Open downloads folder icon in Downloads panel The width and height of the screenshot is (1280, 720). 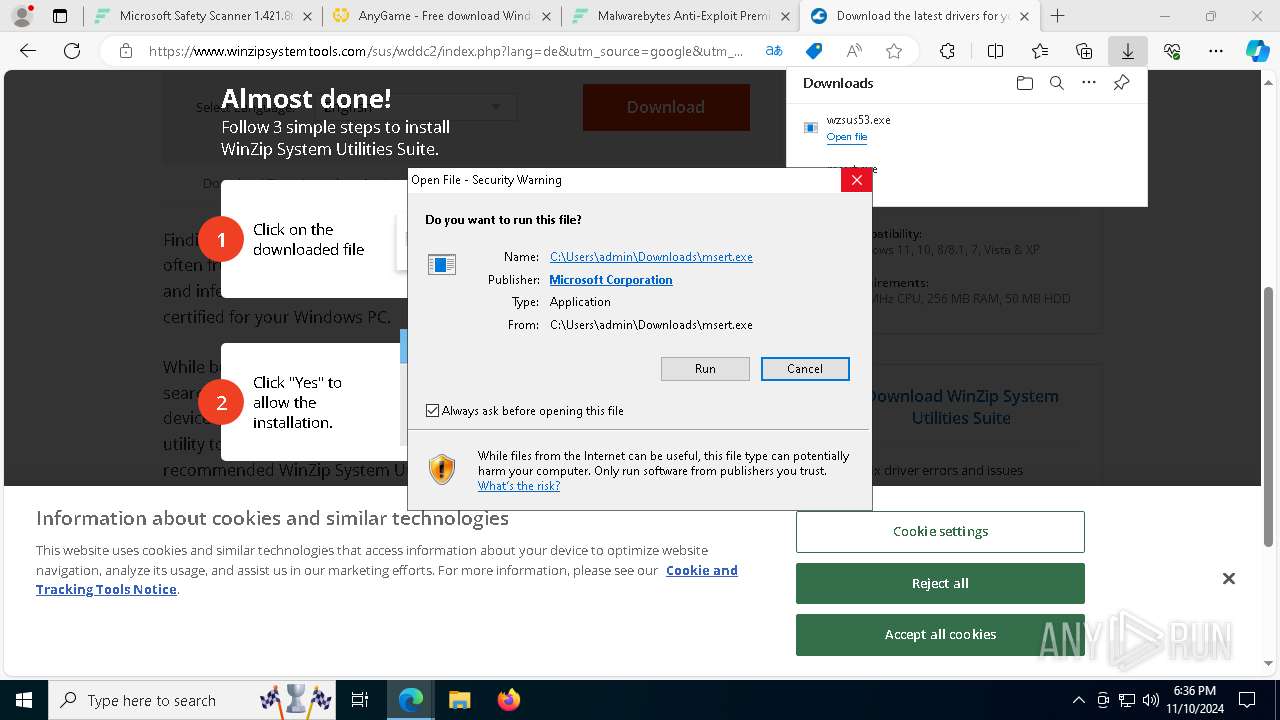(x=1024, y=83)
